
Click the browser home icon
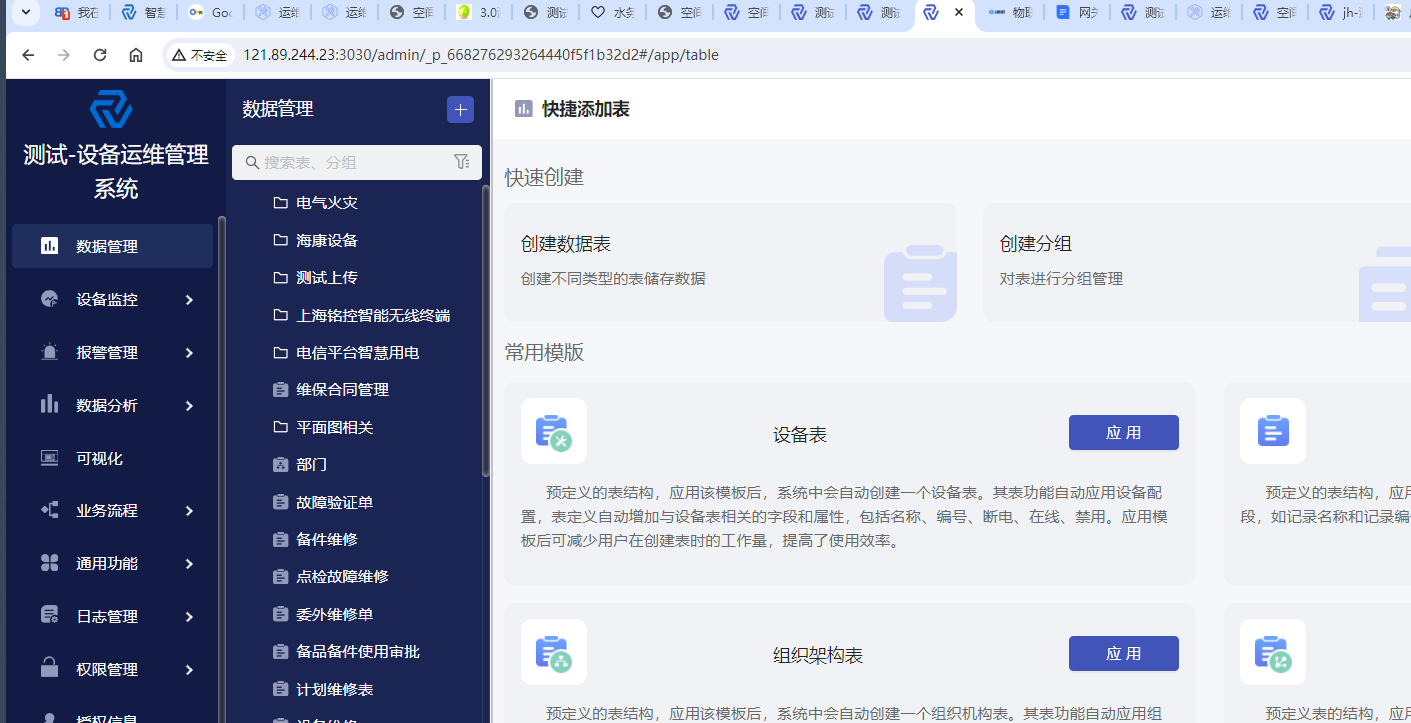[136, 55]
